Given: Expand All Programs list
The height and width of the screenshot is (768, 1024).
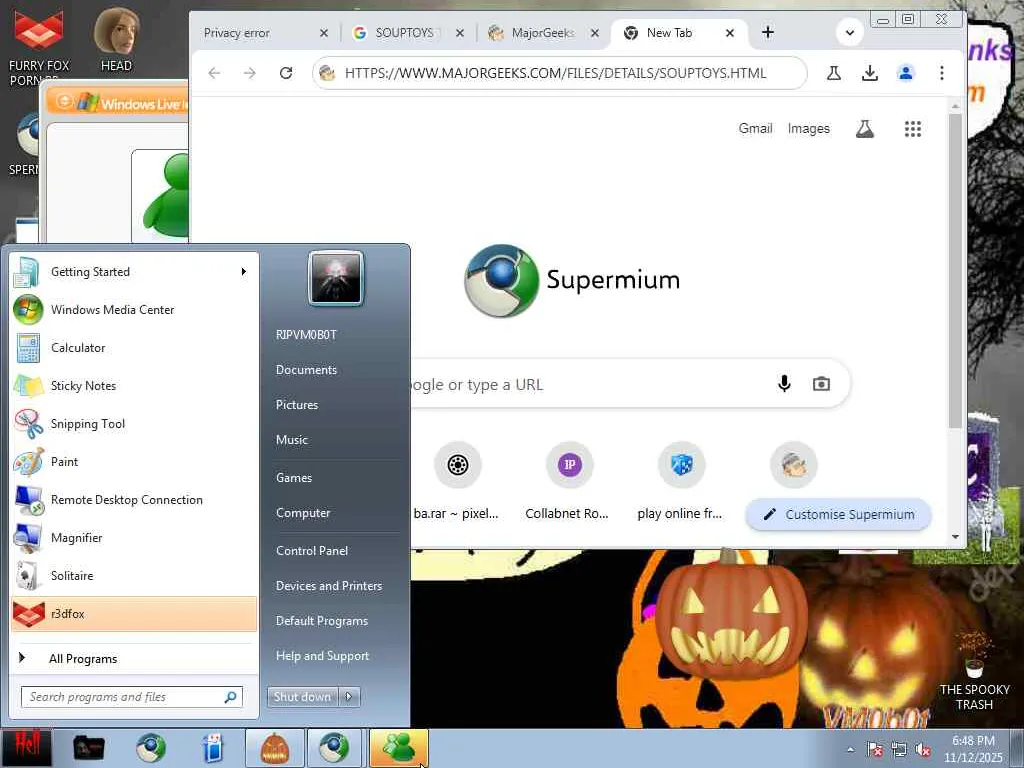Looking at the screenshot, I should 134,658.
